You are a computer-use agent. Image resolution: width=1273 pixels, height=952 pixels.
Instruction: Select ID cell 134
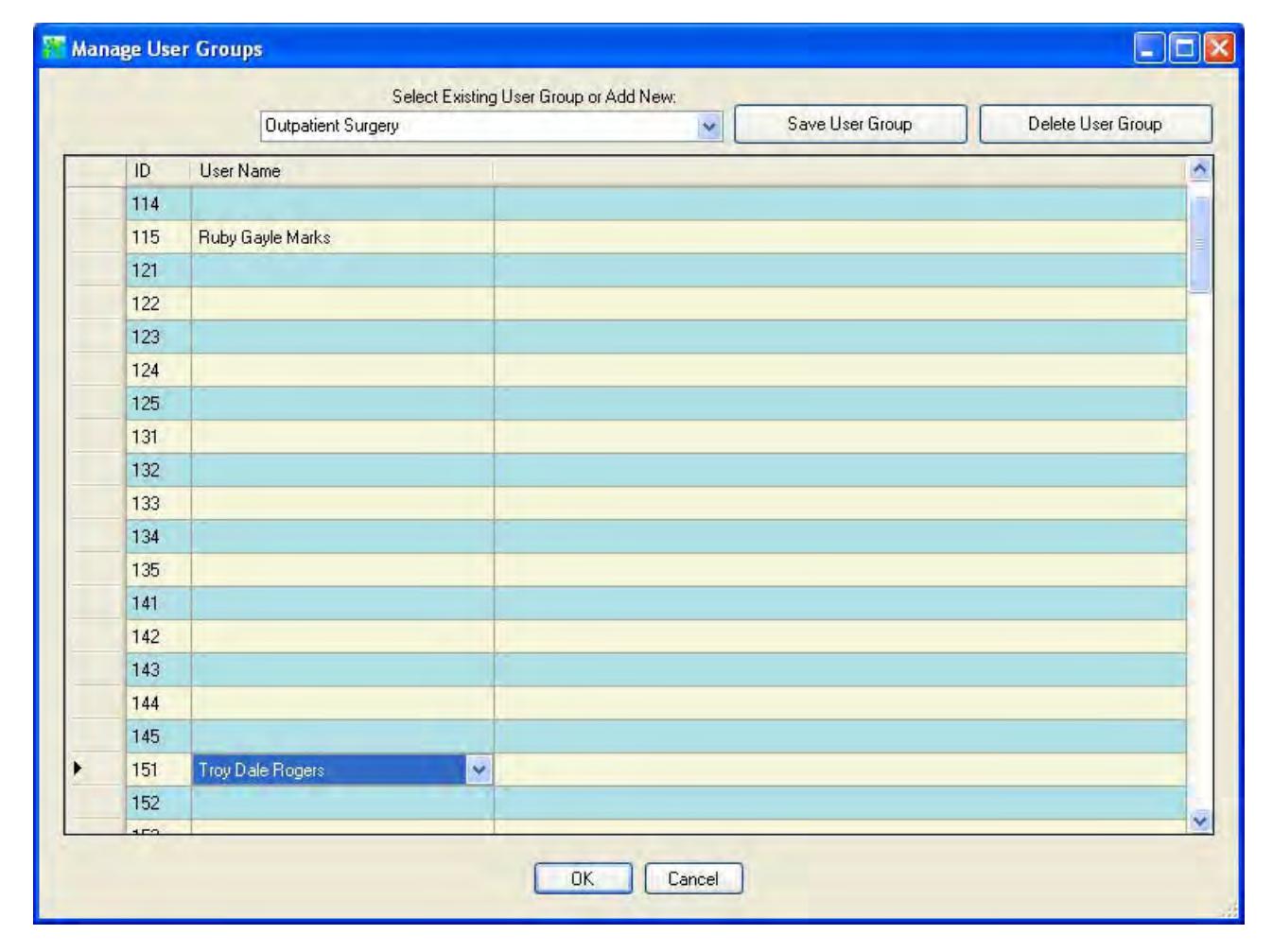[159, 537]
